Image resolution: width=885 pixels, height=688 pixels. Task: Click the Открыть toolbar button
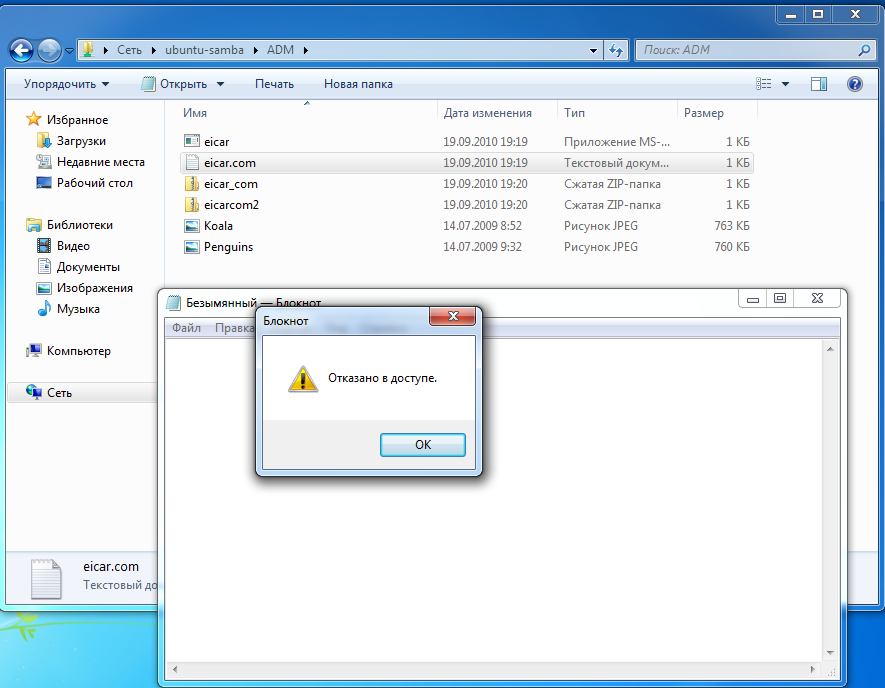tap(174, 84)
